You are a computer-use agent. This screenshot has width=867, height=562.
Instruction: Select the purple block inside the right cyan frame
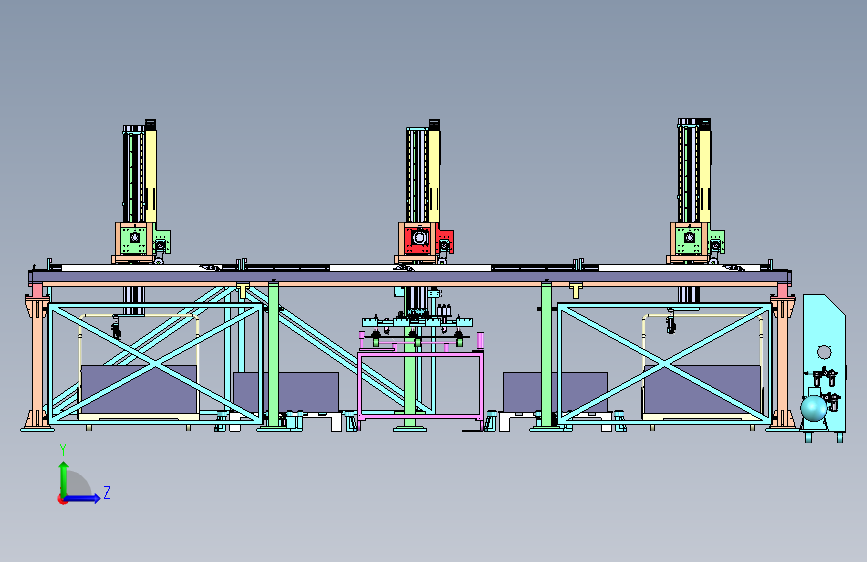pos(702,389)
